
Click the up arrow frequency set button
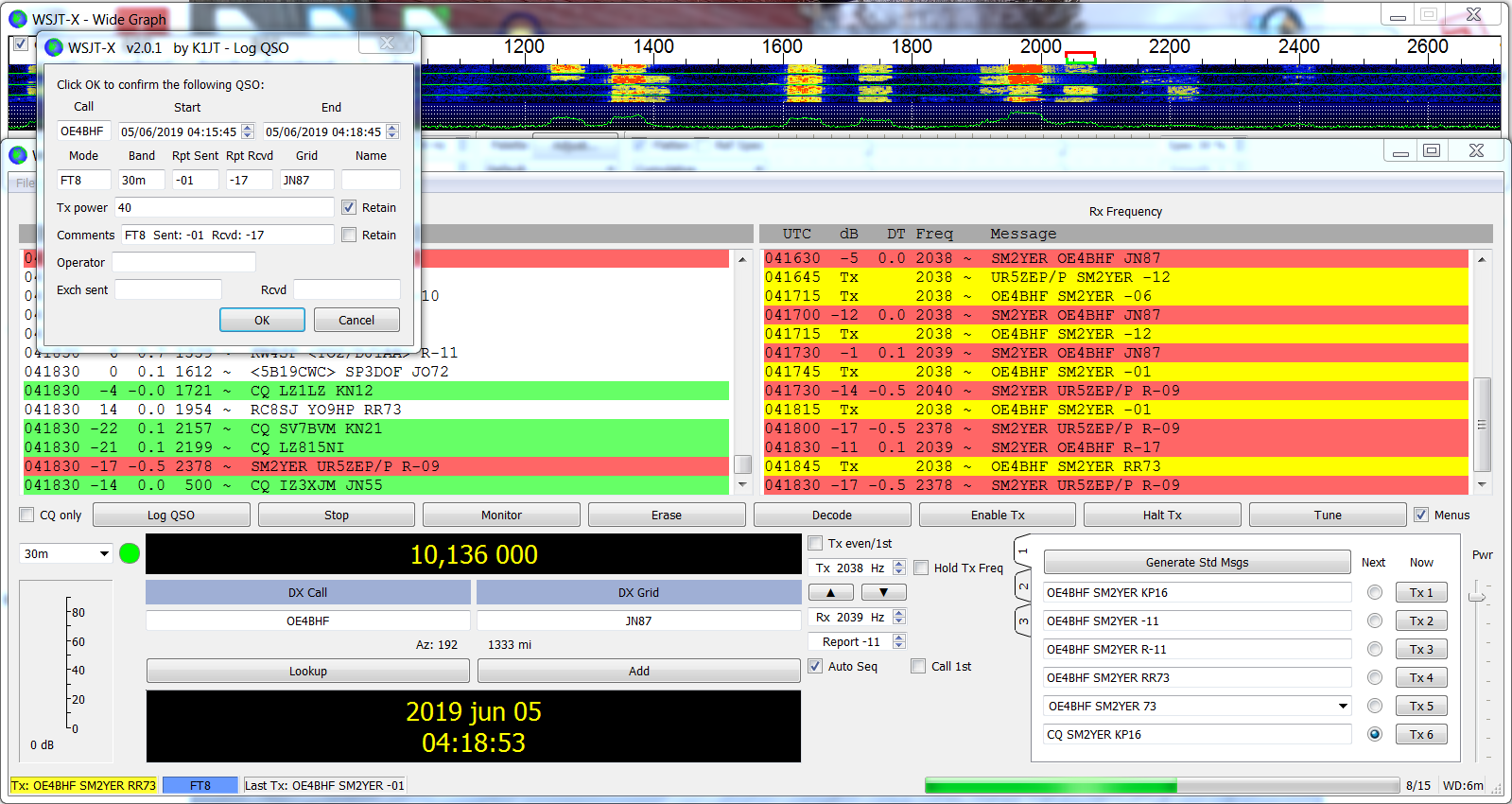tap(831, 592)
